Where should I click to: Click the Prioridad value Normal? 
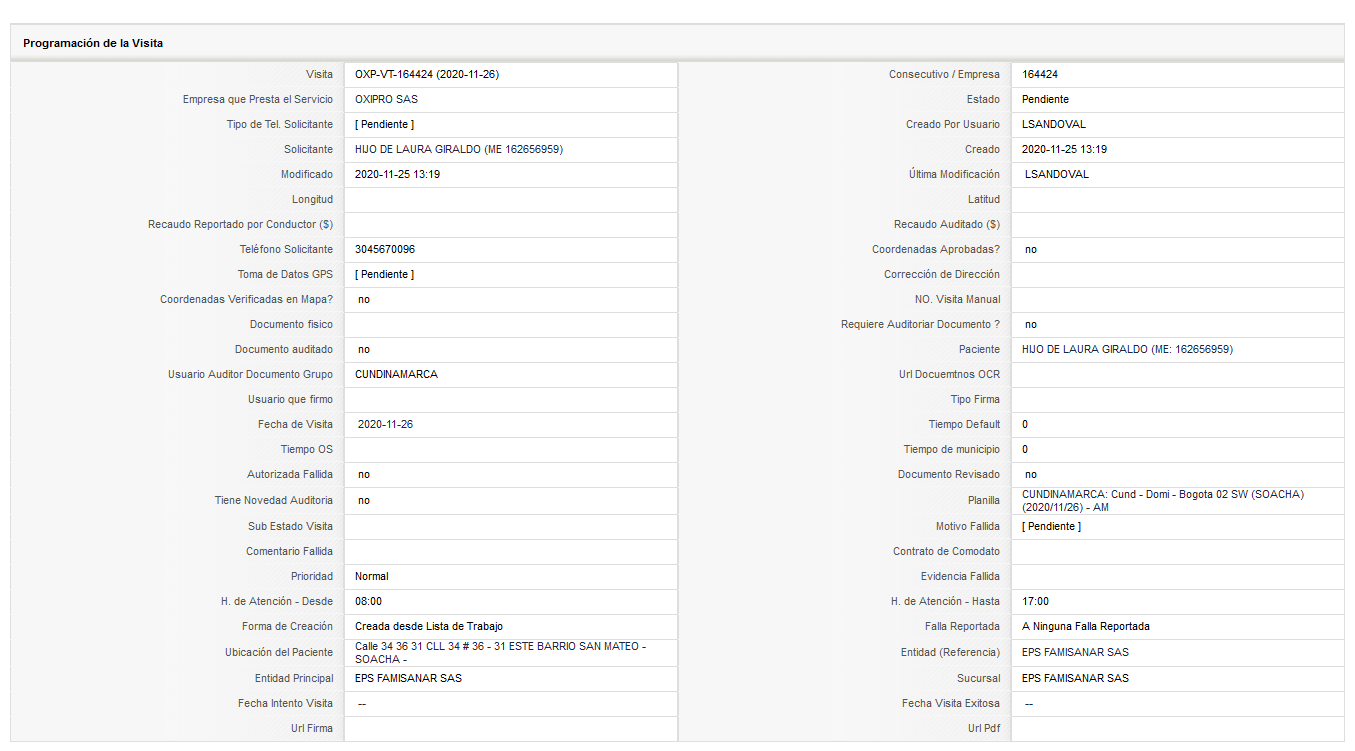(x=372, y=577)
